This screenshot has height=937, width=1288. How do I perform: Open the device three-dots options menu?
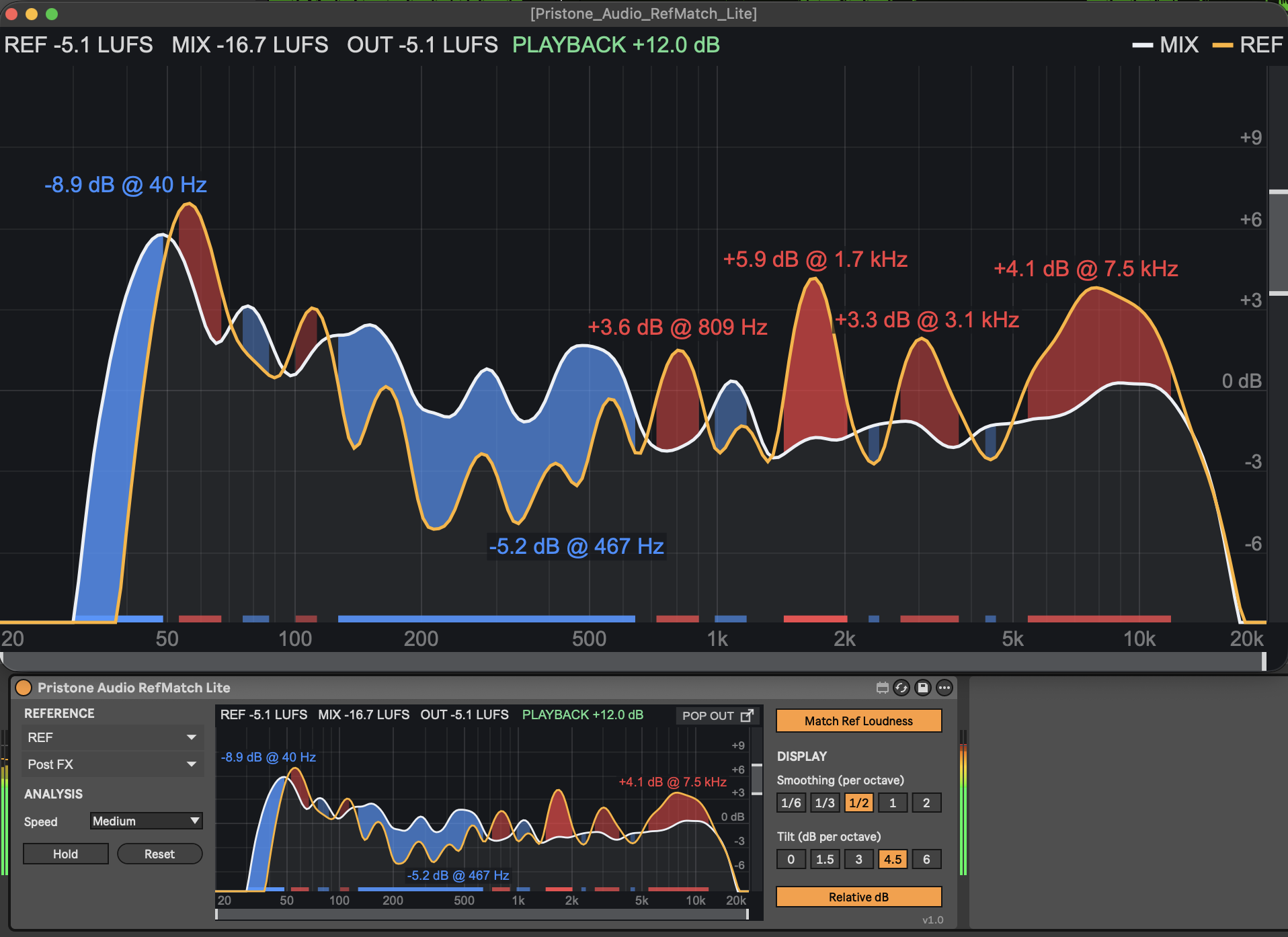pyautogui.click(x=944, y=688)
